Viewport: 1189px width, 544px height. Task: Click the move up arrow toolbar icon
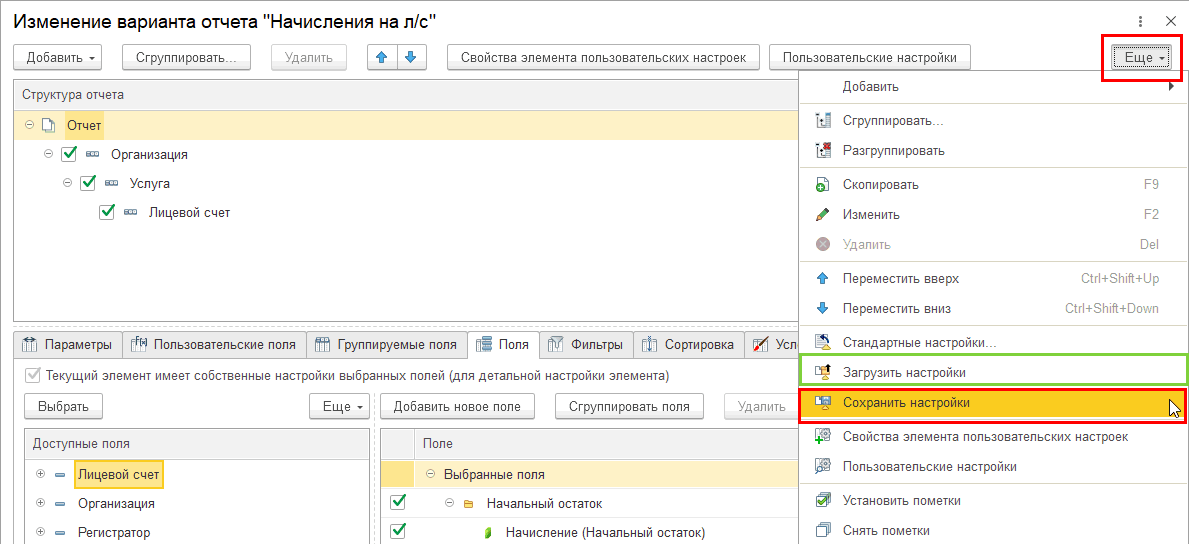tap(381, 57)
